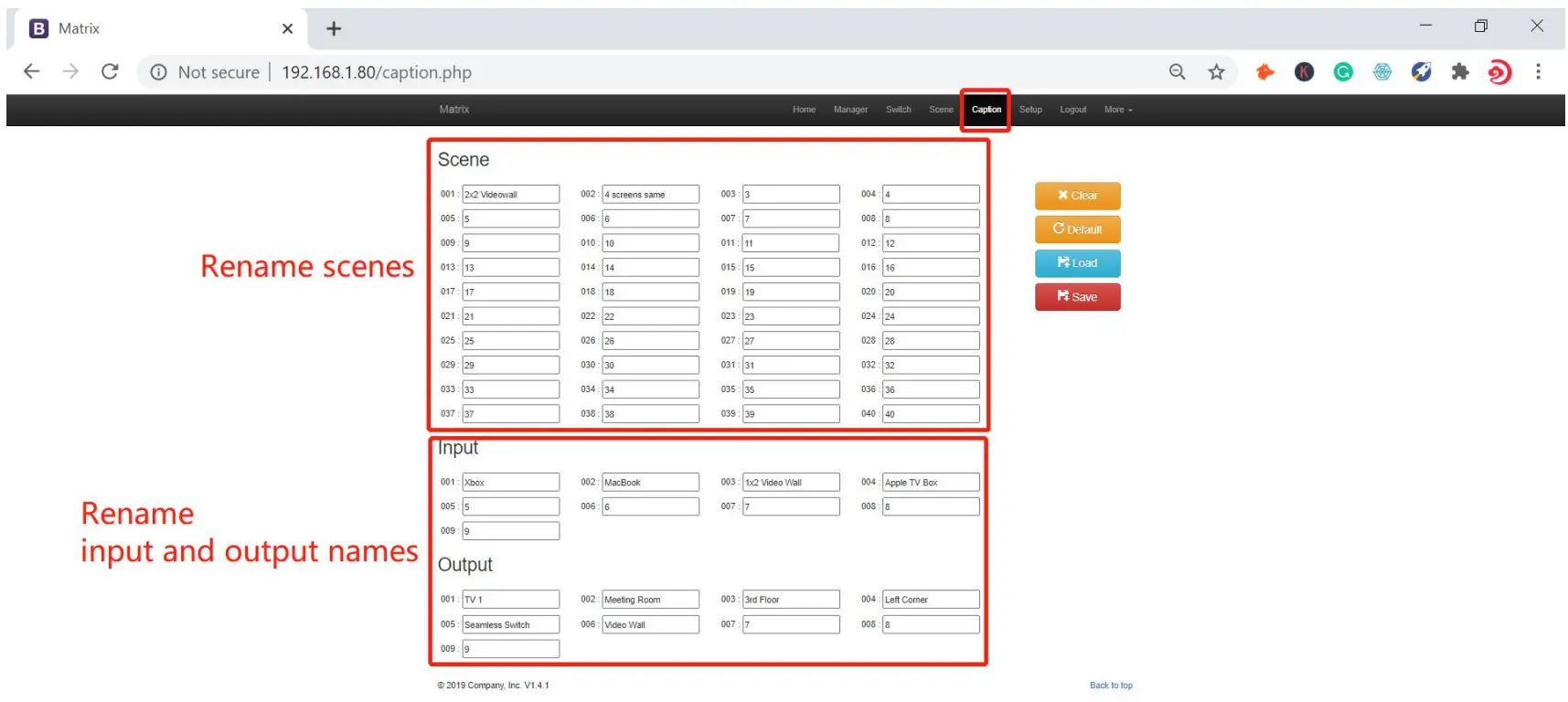Open Chrome's three-dot menu

click(x=1538, y=71)
